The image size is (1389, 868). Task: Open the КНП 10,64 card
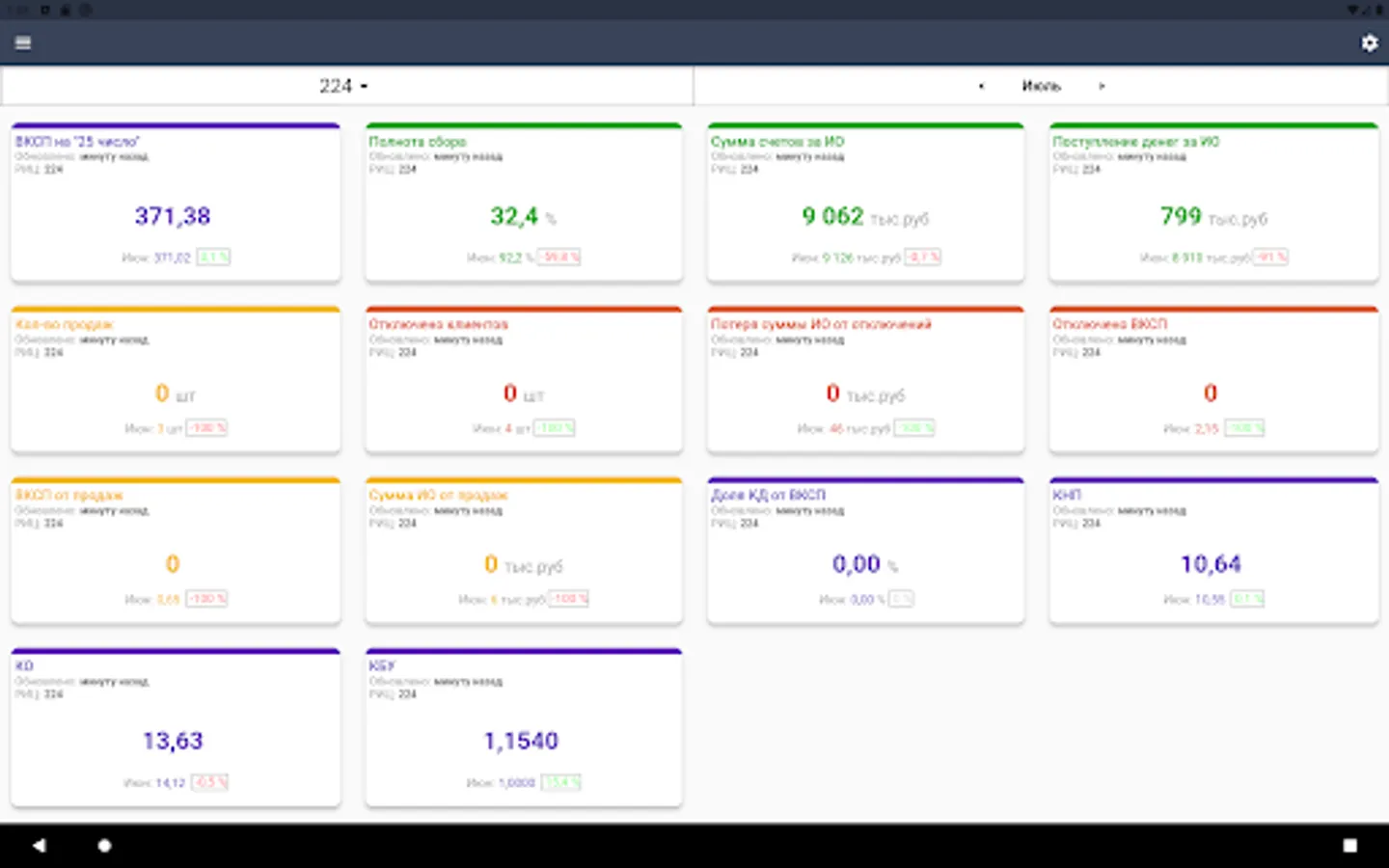coord(1213,551)
